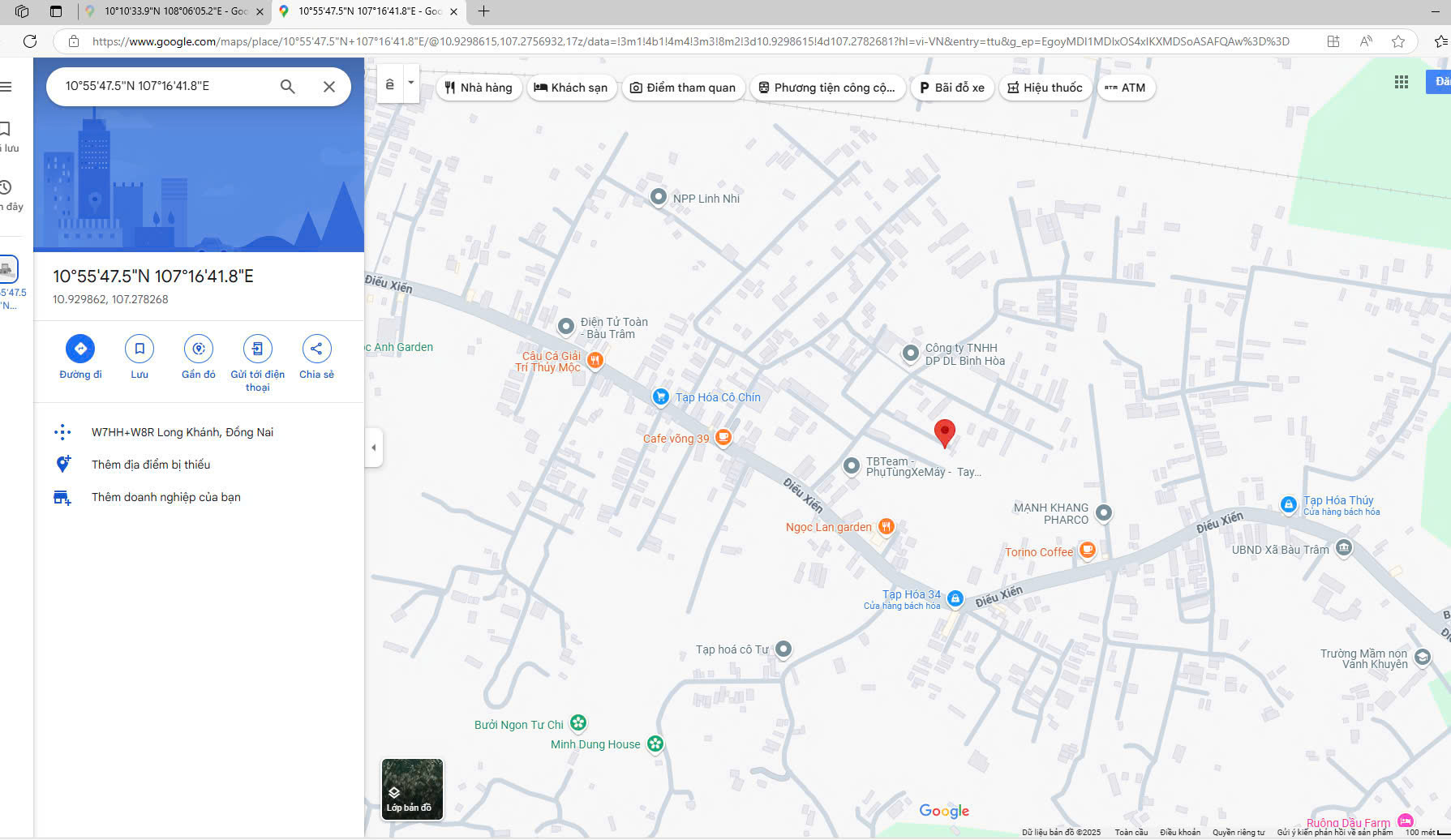Click Google logo on the map

point(944,811)
